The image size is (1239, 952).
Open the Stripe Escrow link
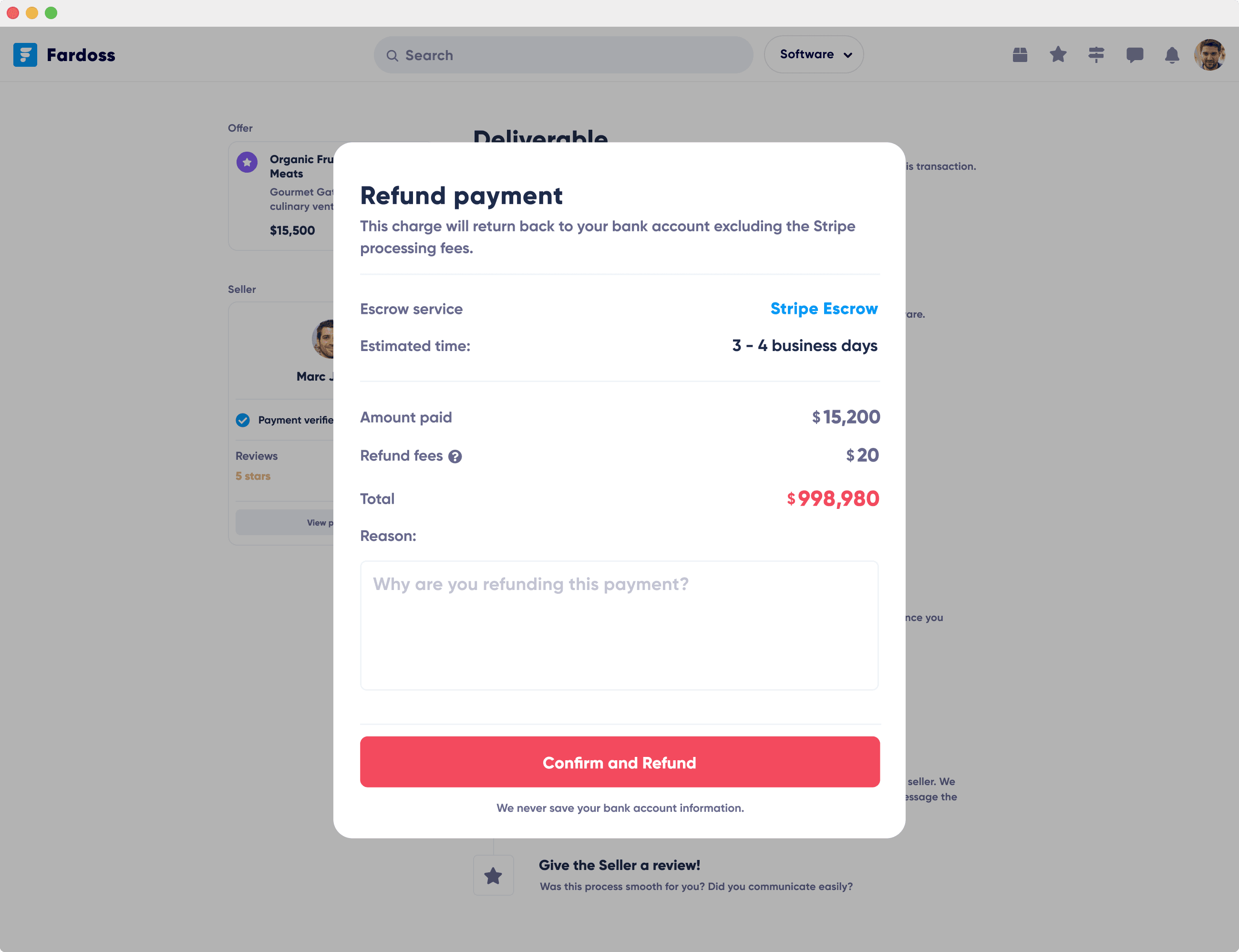click(x=823, y=309)
